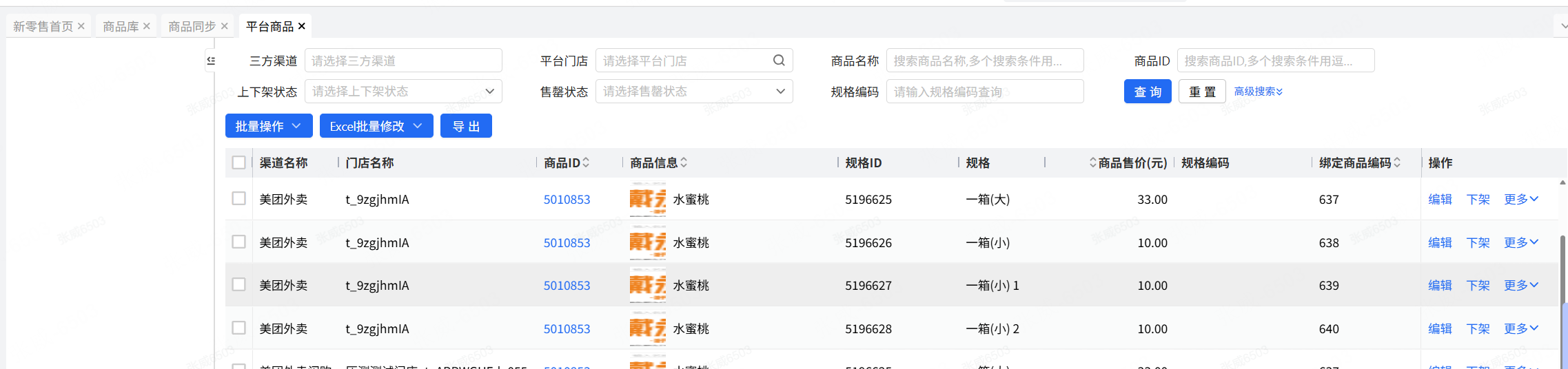
Task: Click 编辑 for spec 5196626
Action: 1440,242
